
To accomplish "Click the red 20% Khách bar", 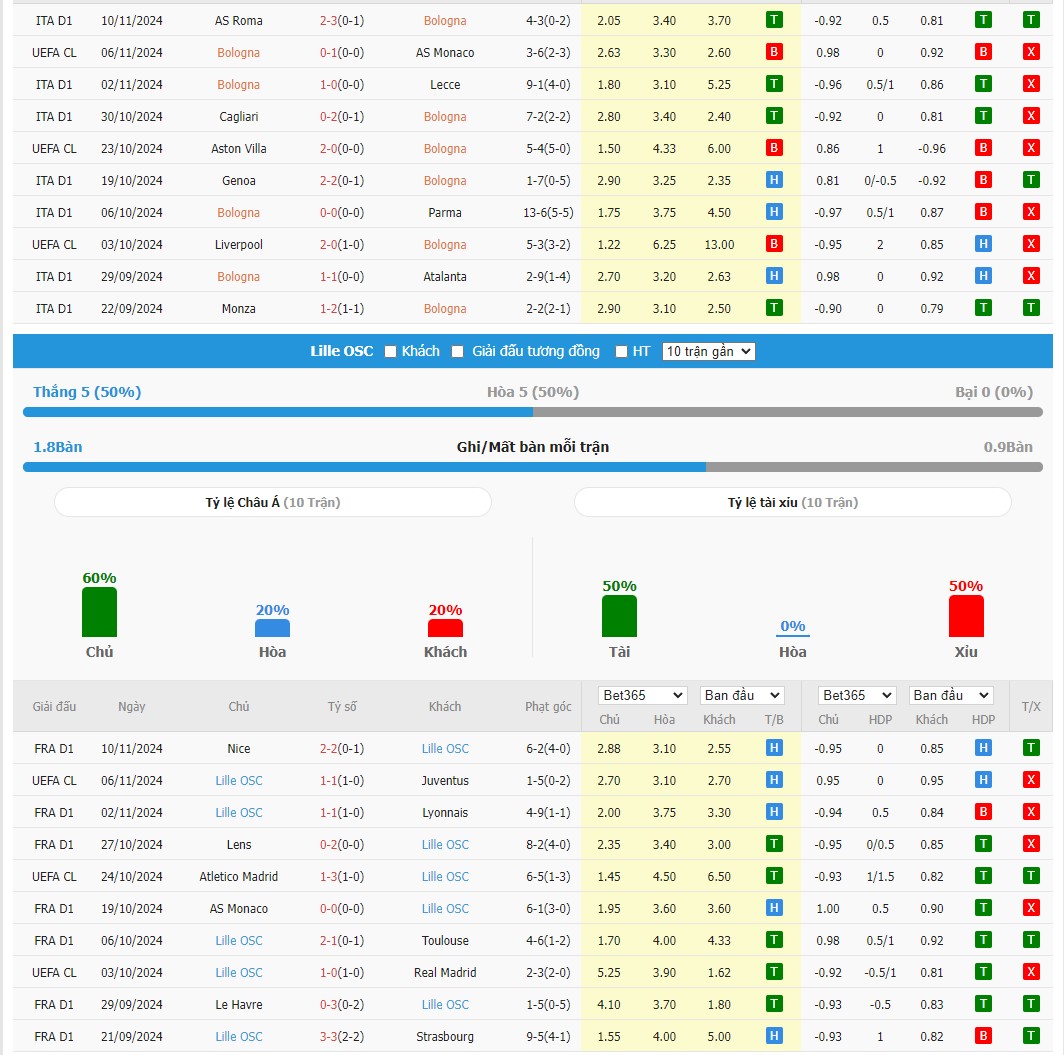I will (x=445, y=628).
